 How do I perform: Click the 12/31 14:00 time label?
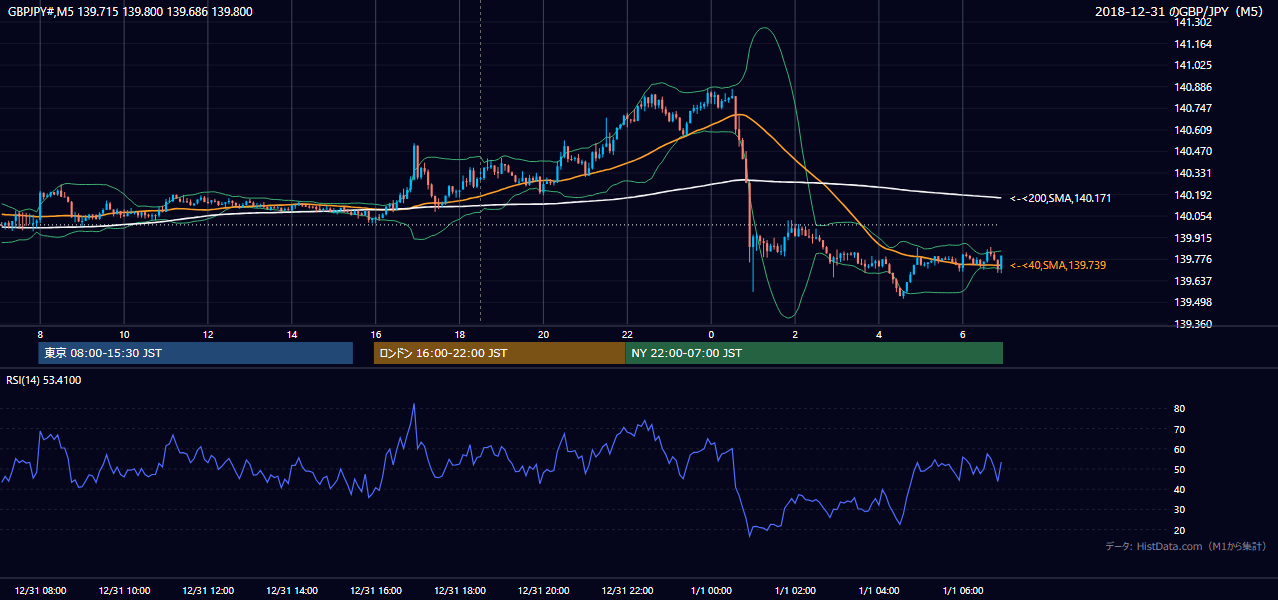click(292, 590)
